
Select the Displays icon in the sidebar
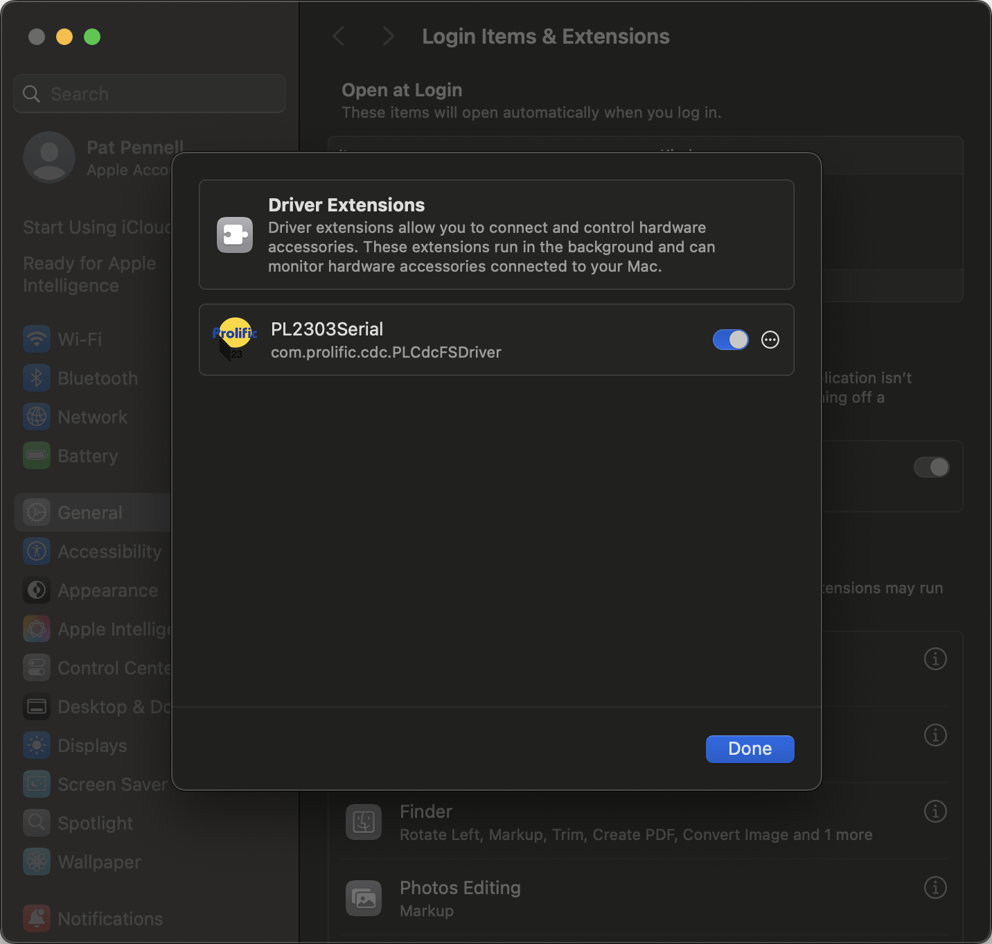click(x=36, y=745)
